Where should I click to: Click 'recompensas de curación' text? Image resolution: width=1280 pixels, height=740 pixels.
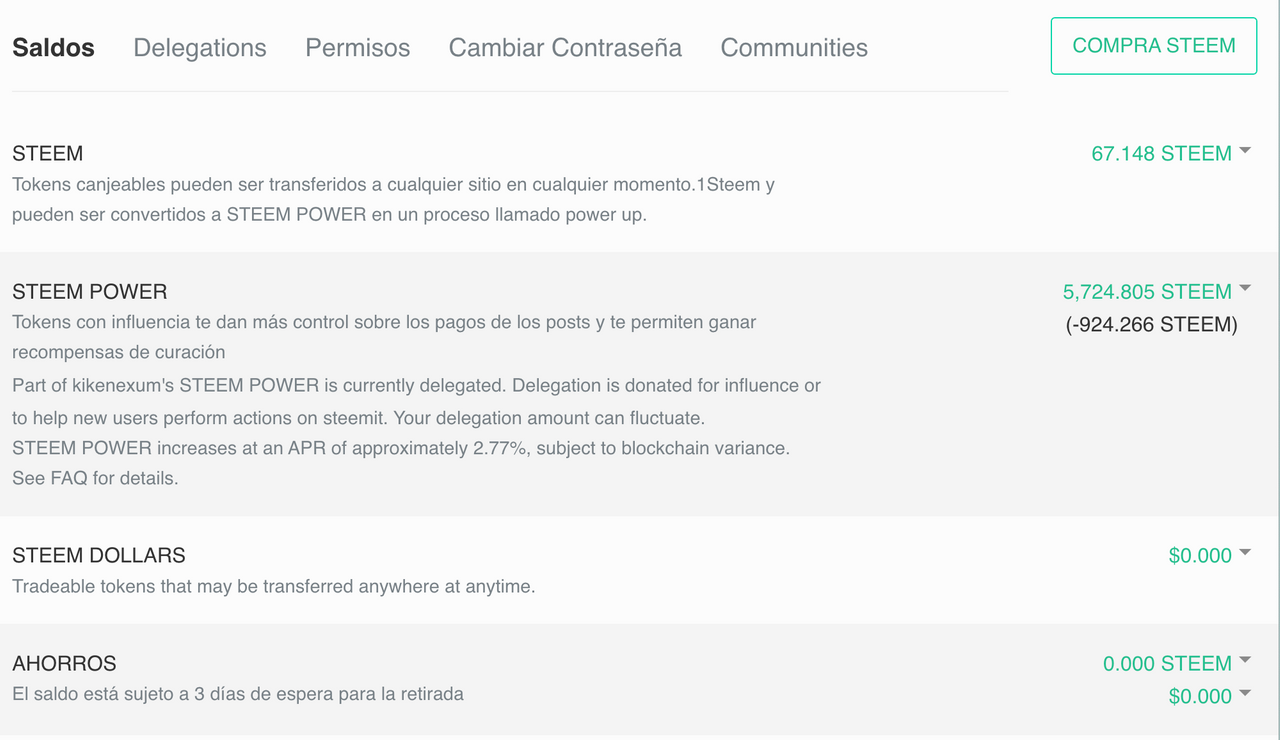[x=118, y=352]
